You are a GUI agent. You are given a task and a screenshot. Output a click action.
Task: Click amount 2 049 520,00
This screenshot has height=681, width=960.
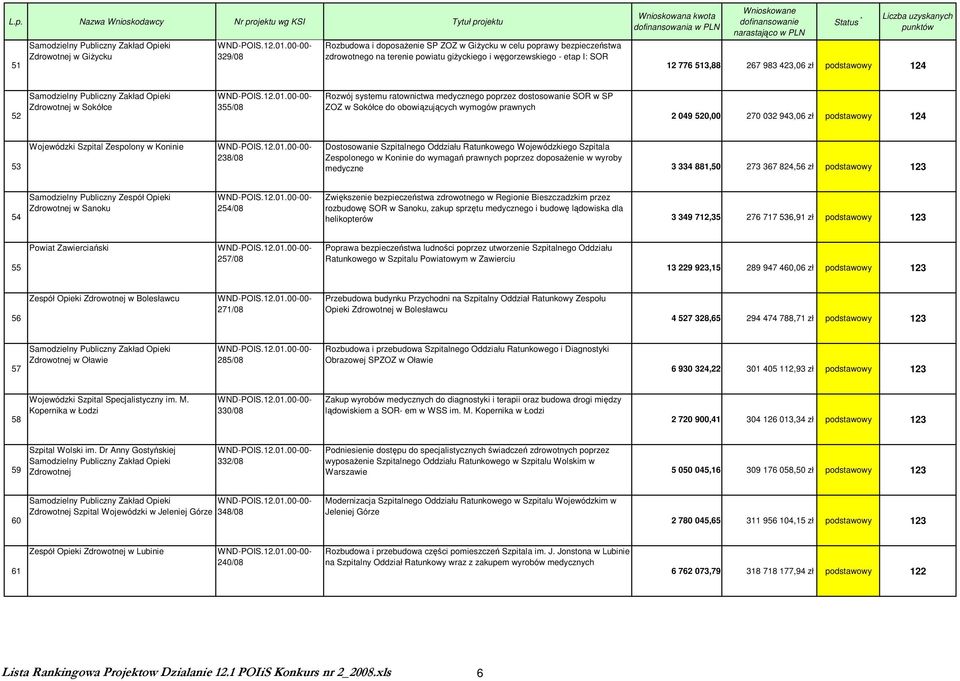point(696,116)
